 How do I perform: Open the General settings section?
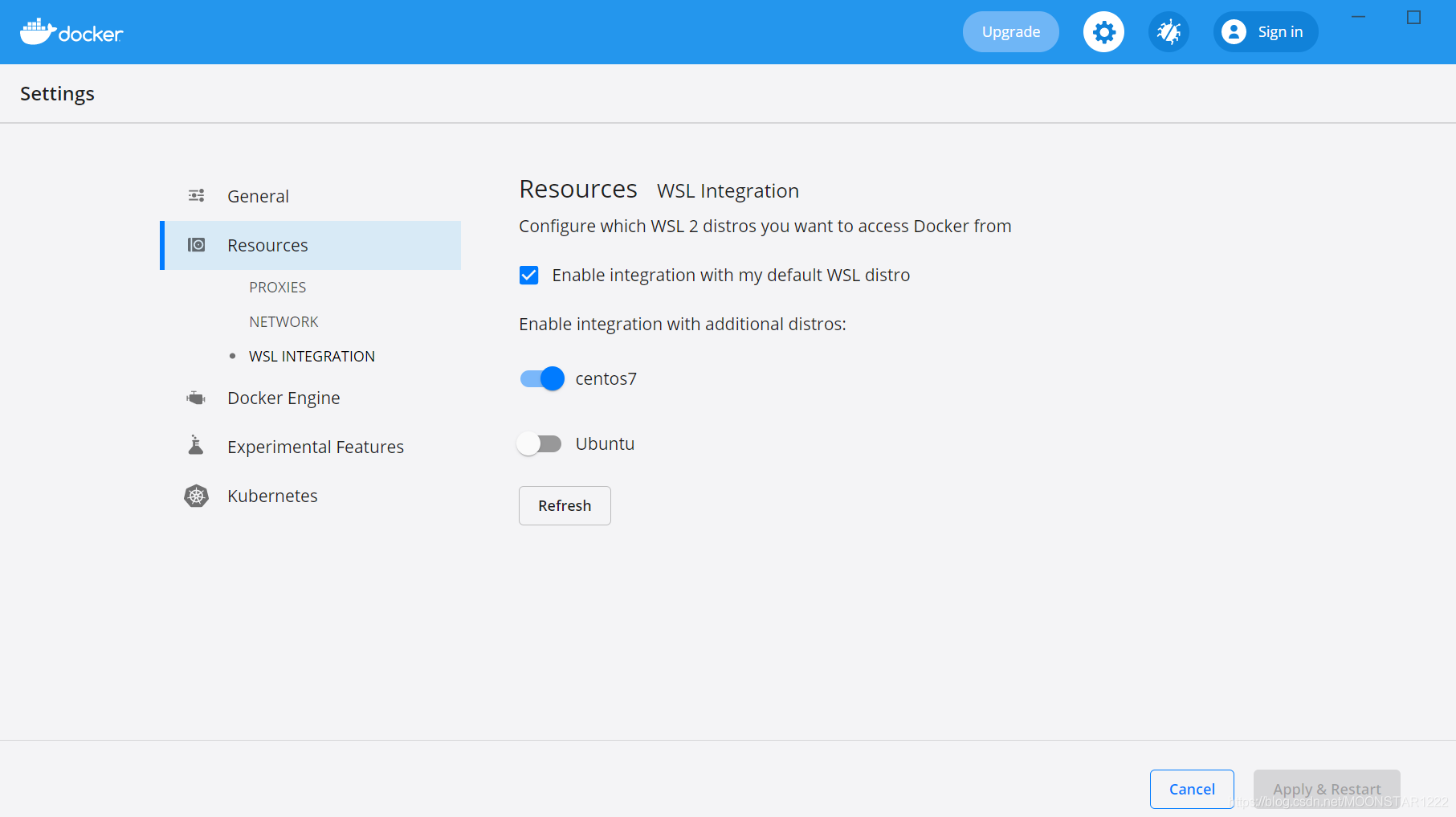click(311, 196)
